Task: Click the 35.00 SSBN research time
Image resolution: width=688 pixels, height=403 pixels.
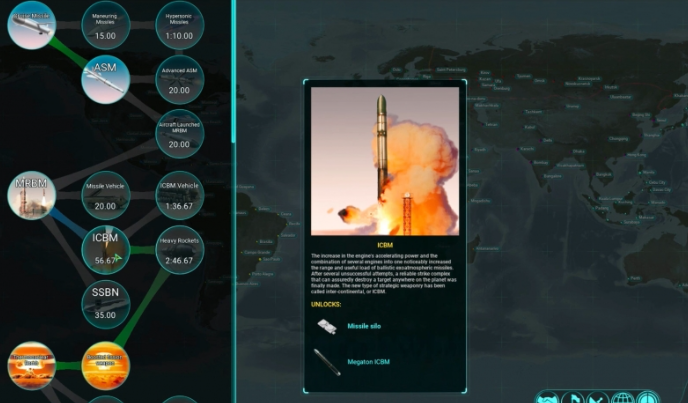Action: pyautogui.click(x=105, y=315)
